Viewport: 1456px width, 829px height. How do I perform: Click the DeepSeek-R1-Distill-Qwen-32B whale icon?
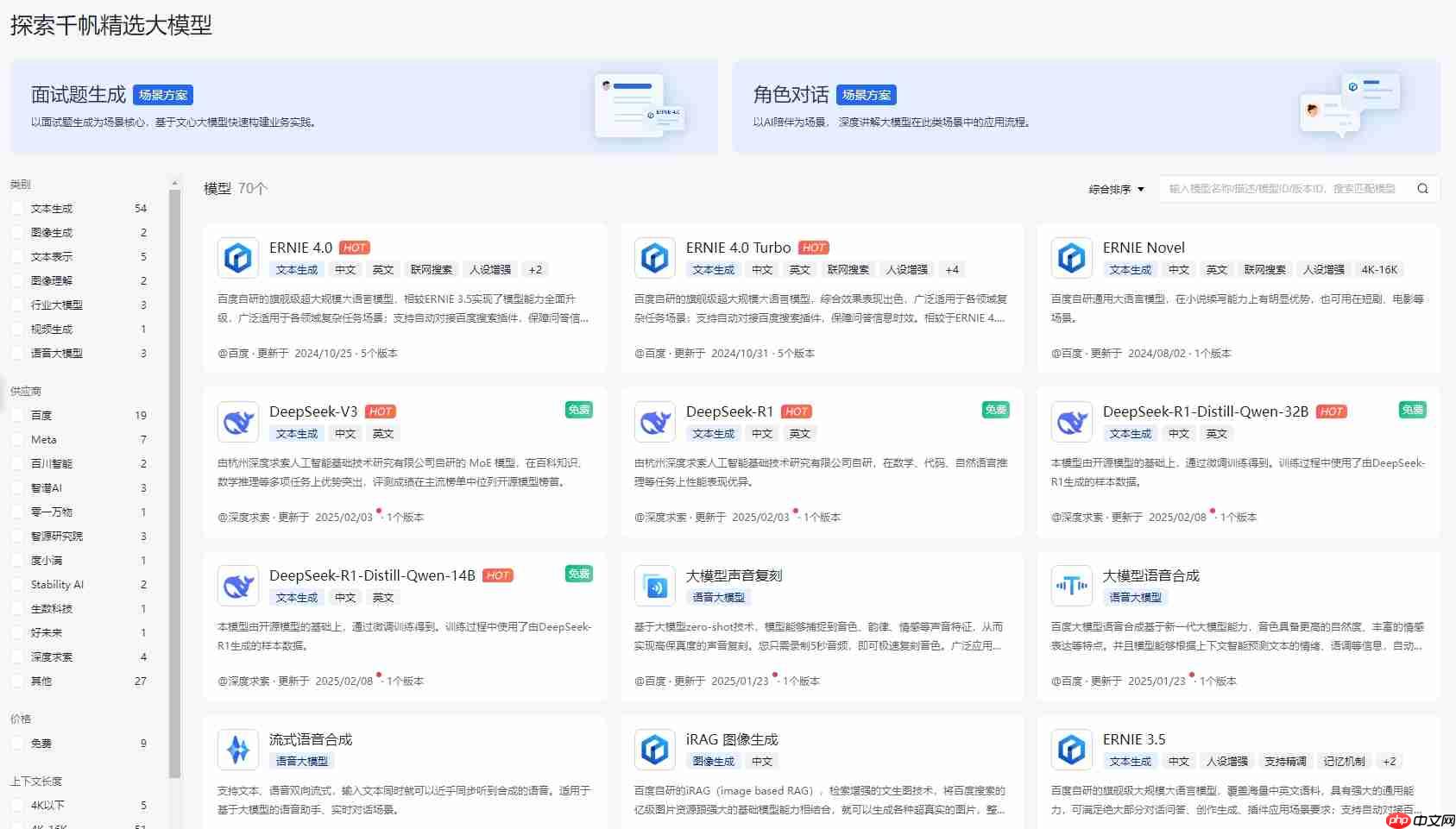pos(1072,422)
